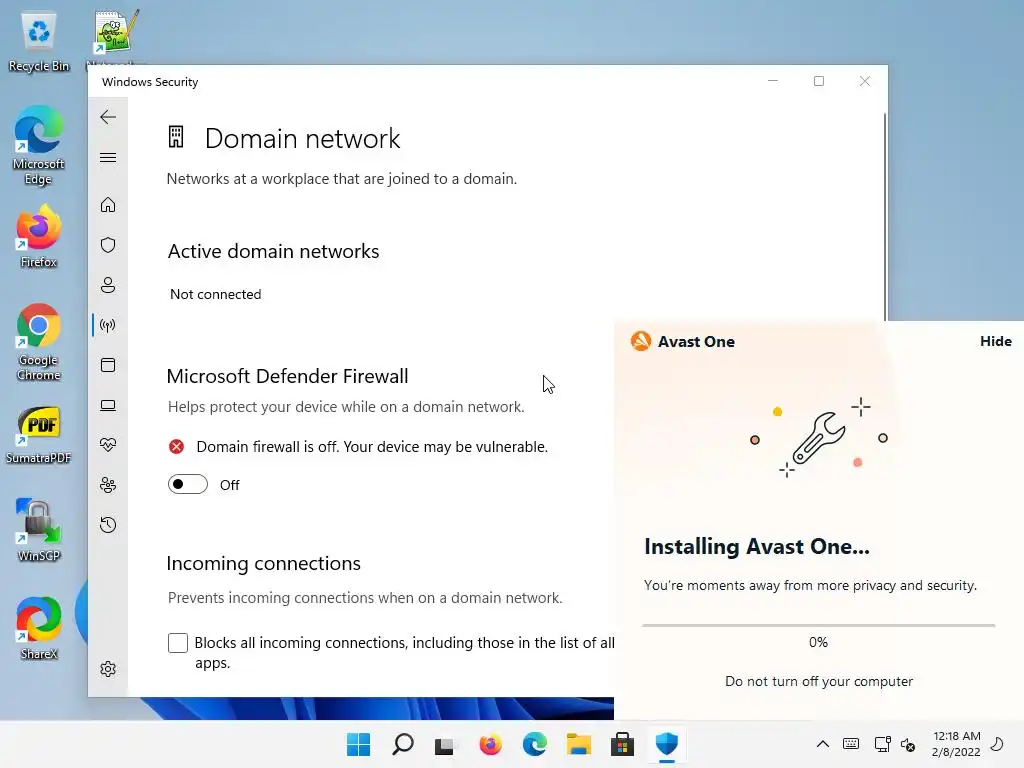The width and height of the screenshot is (1024, 768).
Task: Open Account protection person icon
Action: click(x=108, y=285)
